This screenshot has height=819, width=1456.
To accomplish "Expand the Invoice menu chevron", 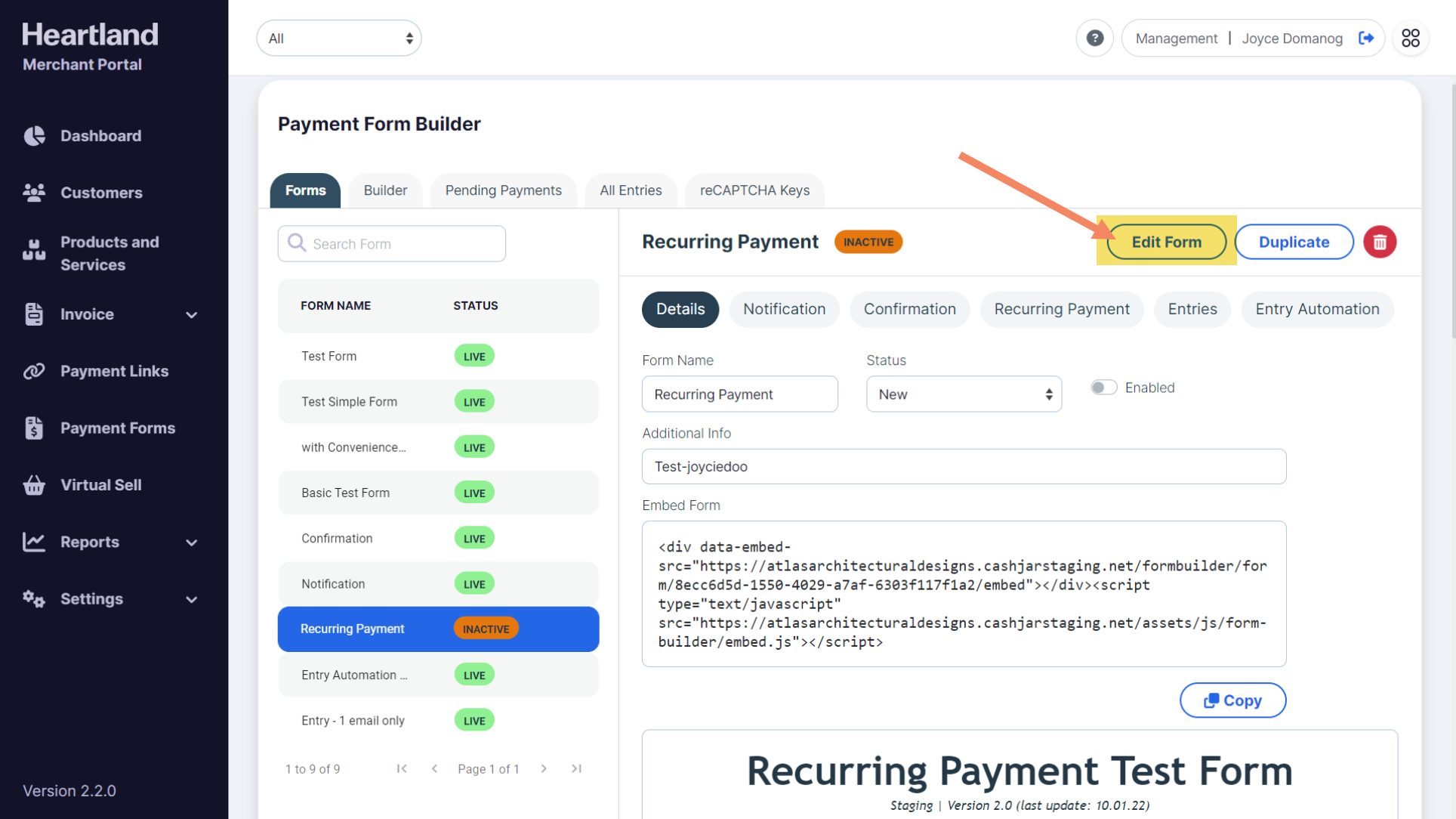I will click(x=192, y=315).
